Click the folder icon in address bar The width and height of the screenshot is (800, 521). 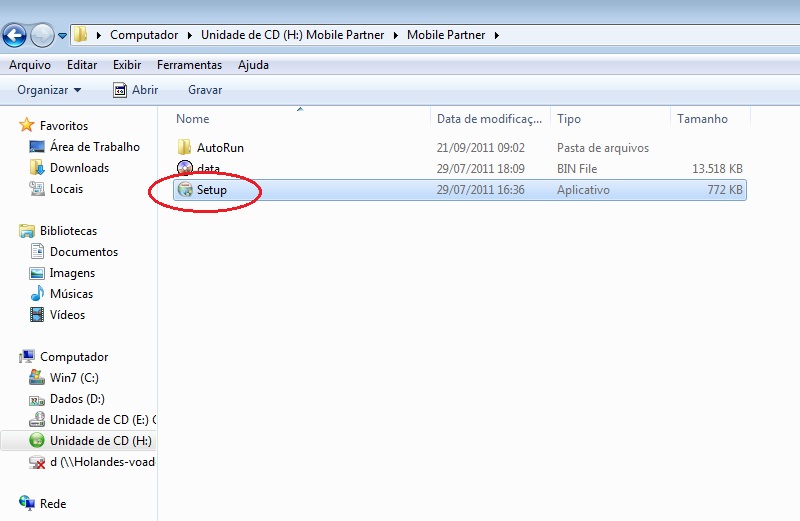click(81, 35)
